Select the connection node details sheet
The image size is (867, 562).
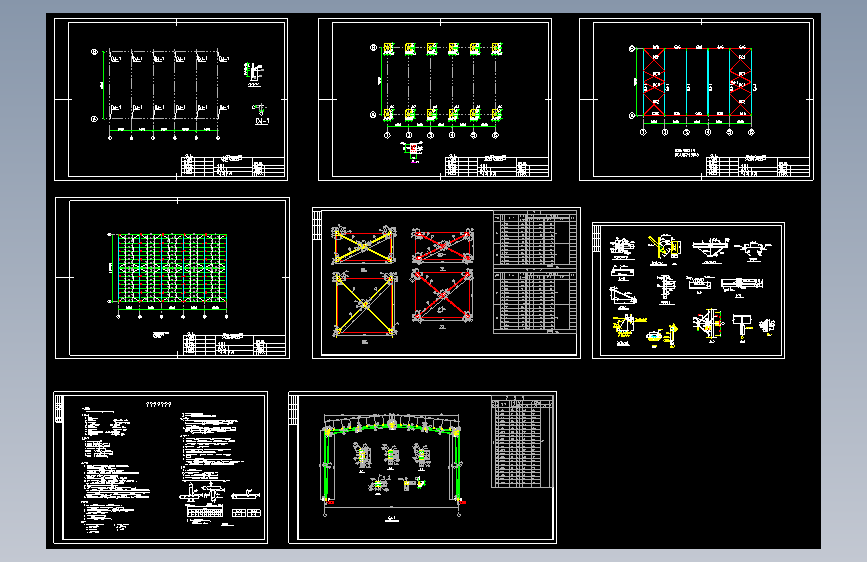pyautogui.click(x=688, y=290)
